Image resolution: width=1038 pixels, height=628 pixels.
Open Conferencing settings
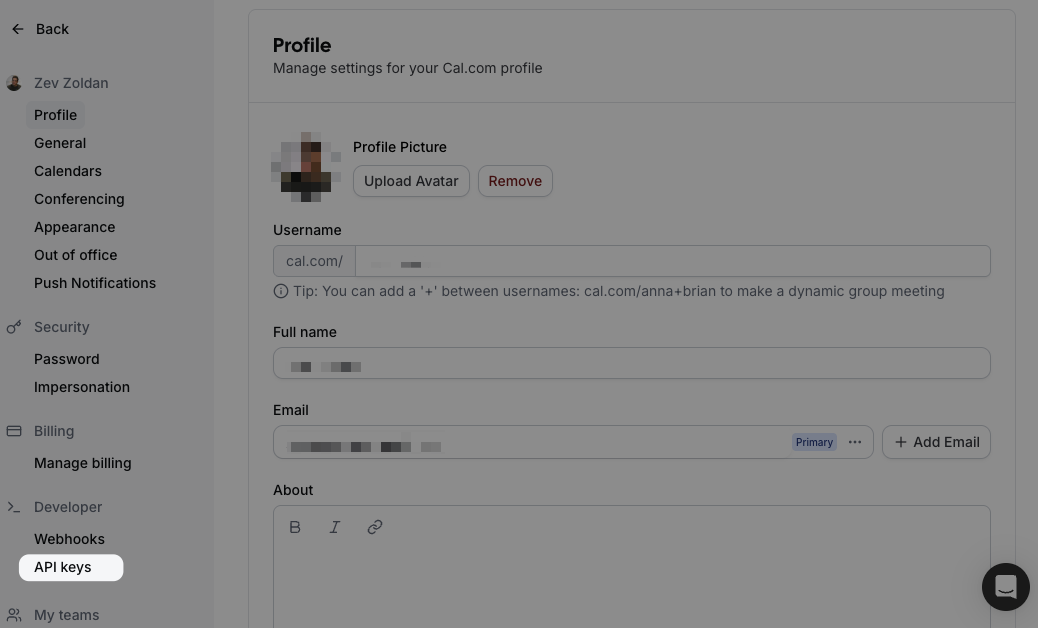tap(79, 199)
